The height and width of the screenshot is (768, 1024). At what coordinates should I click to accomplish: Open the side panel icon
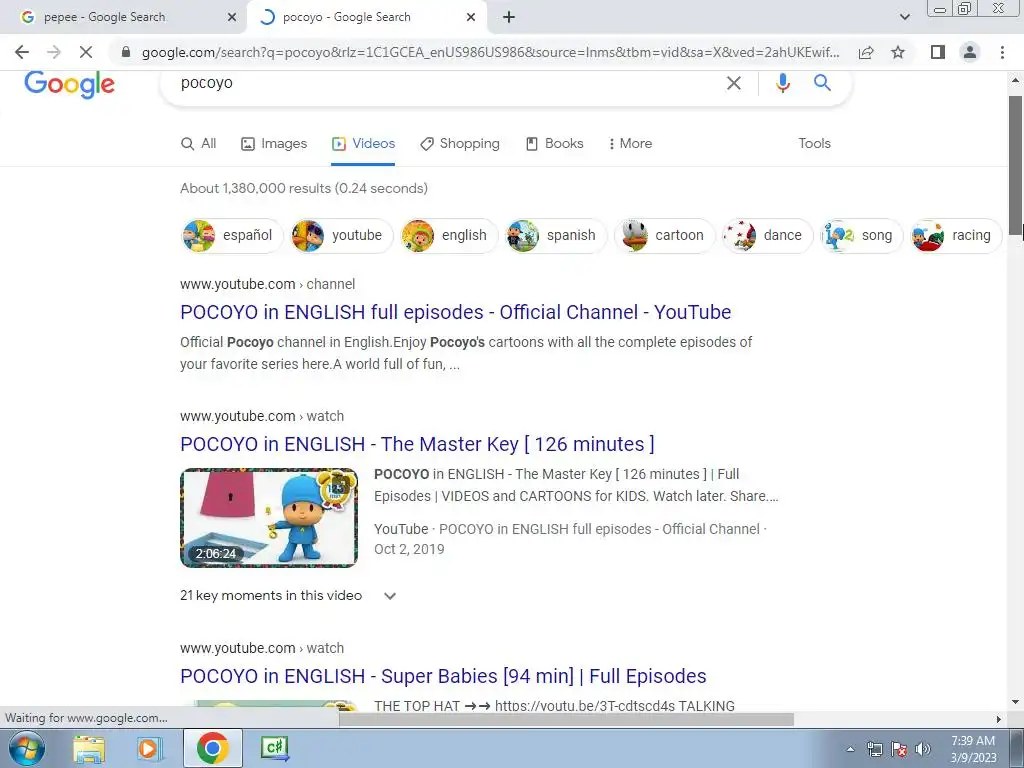pos(938,52)
